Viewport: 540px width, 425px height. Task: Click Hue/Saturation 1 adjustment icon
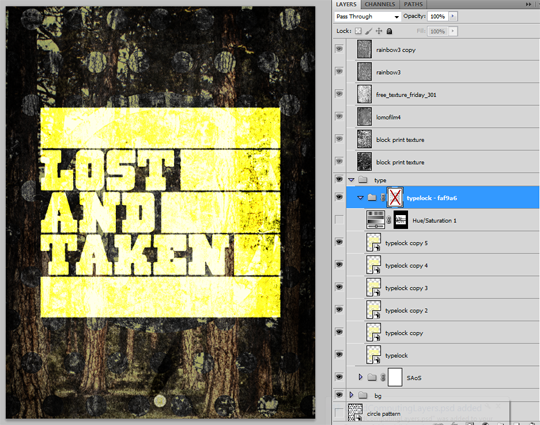coord(375,220)
